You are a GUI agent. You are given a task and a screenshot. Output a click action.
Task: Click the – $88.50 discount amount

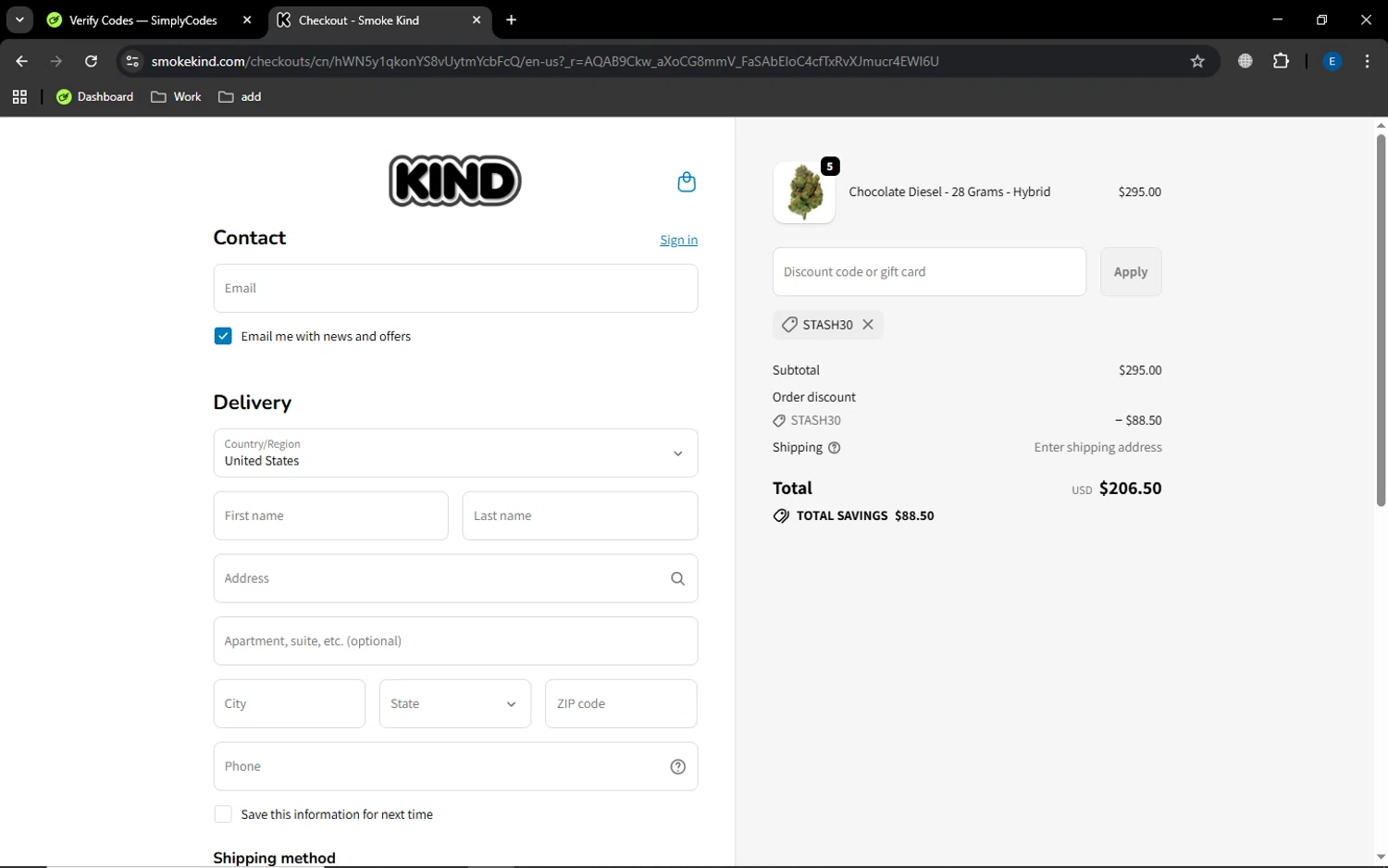tap(1138, 420)
